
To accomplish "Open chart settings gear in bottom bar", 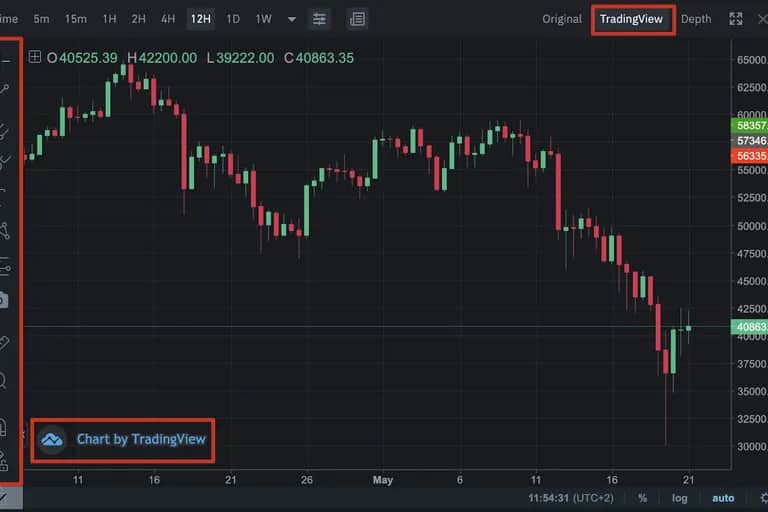I will tap(763, 498).
